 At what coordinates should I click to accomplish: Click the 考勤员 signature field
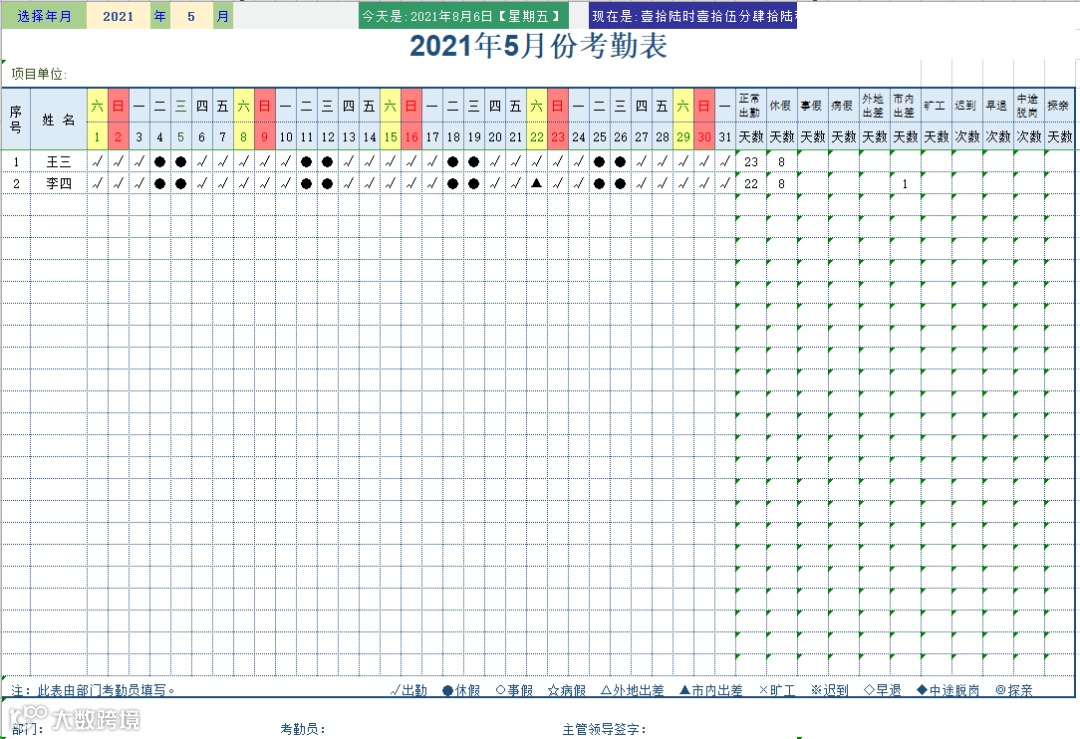[x=302, y=729]
